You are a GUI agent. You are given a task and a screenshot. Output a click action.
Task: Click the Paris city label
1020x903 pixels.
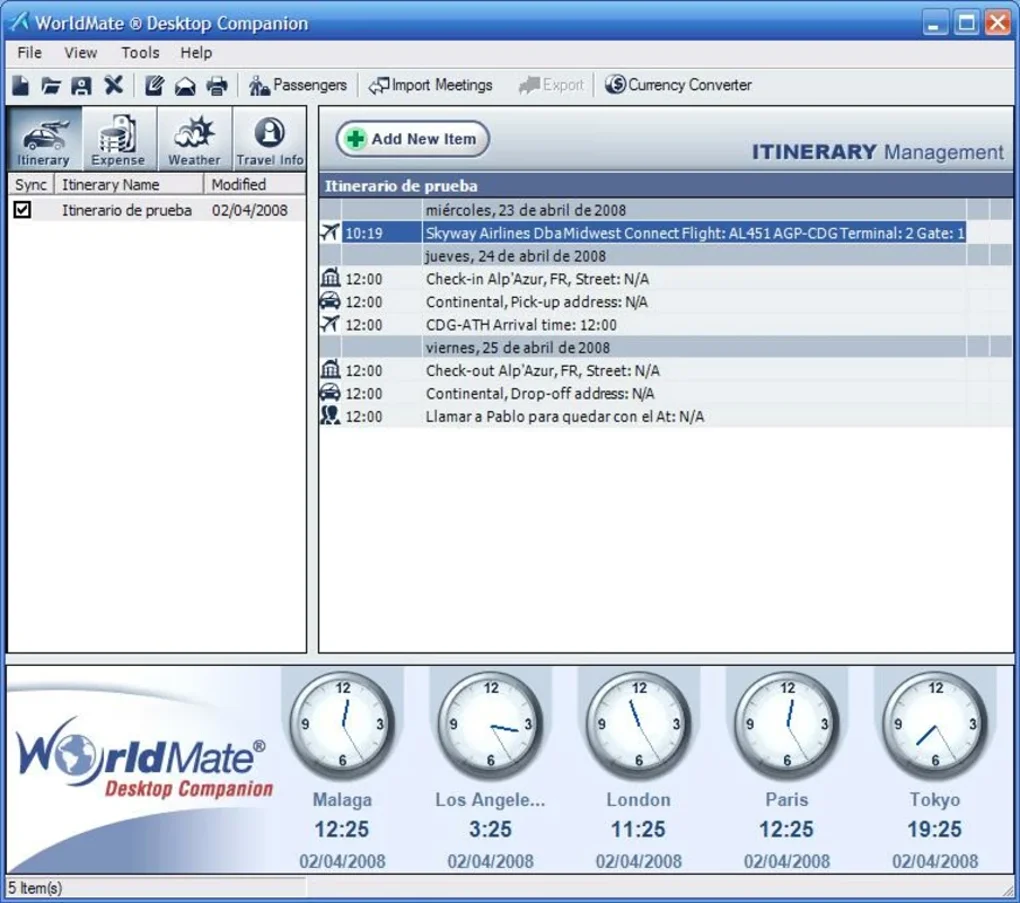tap(786, 800)
